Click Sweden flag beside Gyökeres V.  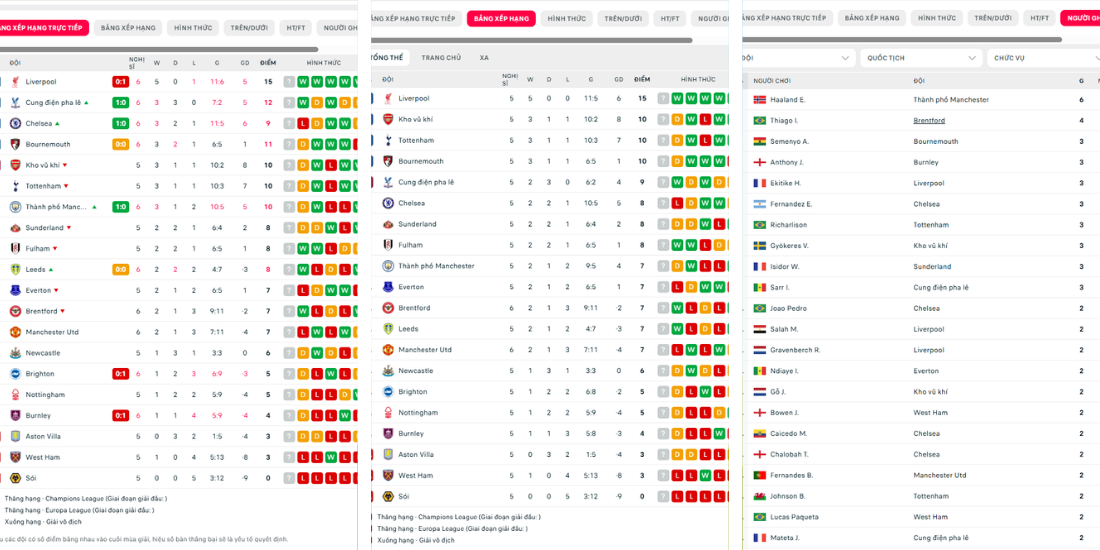click(760, 246)
